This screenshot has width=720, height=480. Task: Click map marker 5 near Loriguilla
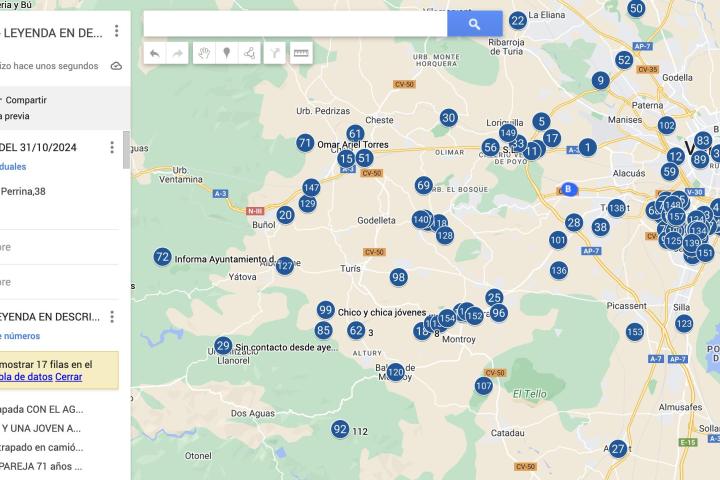pyautogui.click(x=541, y=121)
